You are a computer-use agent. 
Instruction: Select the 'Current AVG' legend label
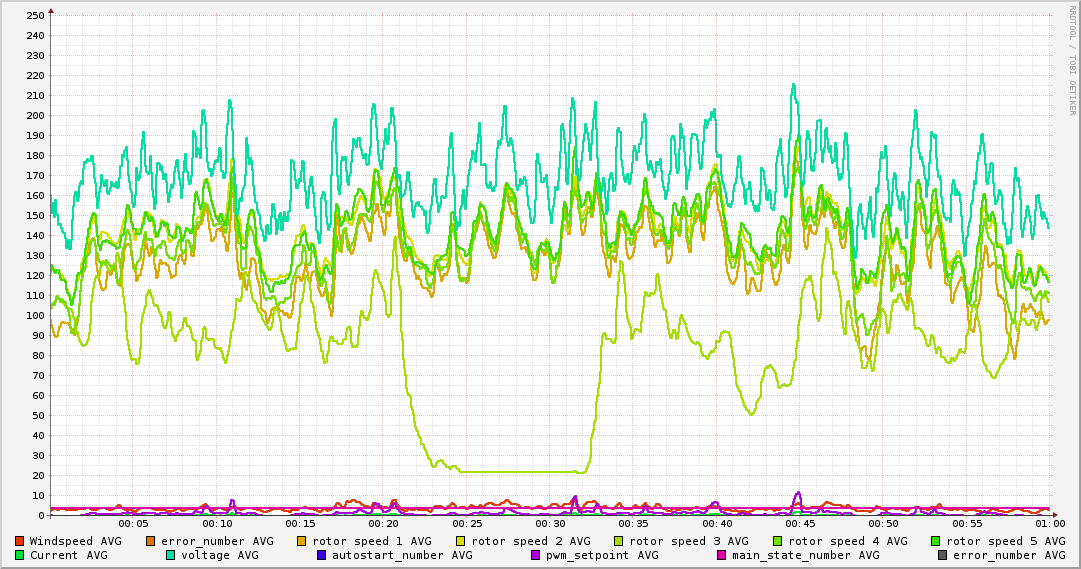pos(68,555)
